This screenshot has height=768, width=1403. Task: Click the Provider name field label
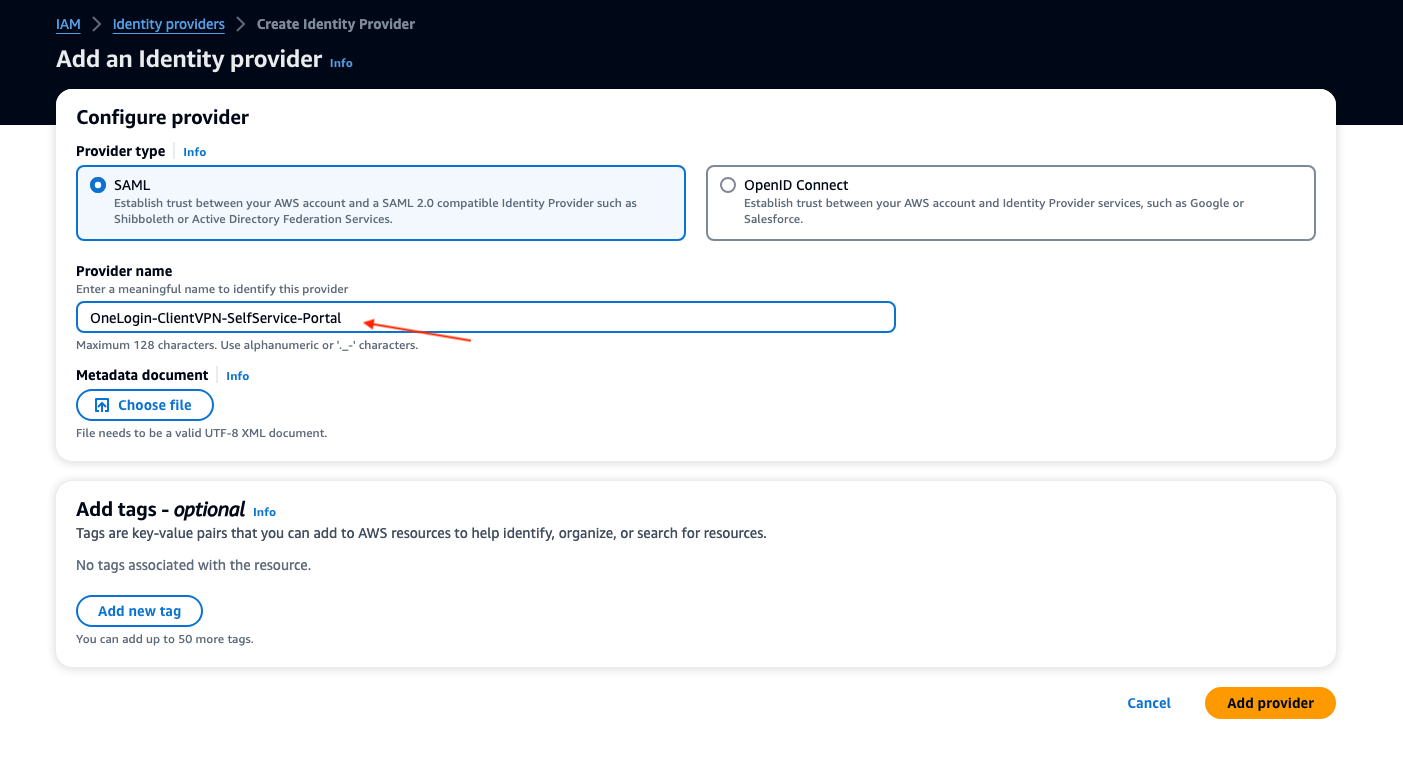coord(124,271)
